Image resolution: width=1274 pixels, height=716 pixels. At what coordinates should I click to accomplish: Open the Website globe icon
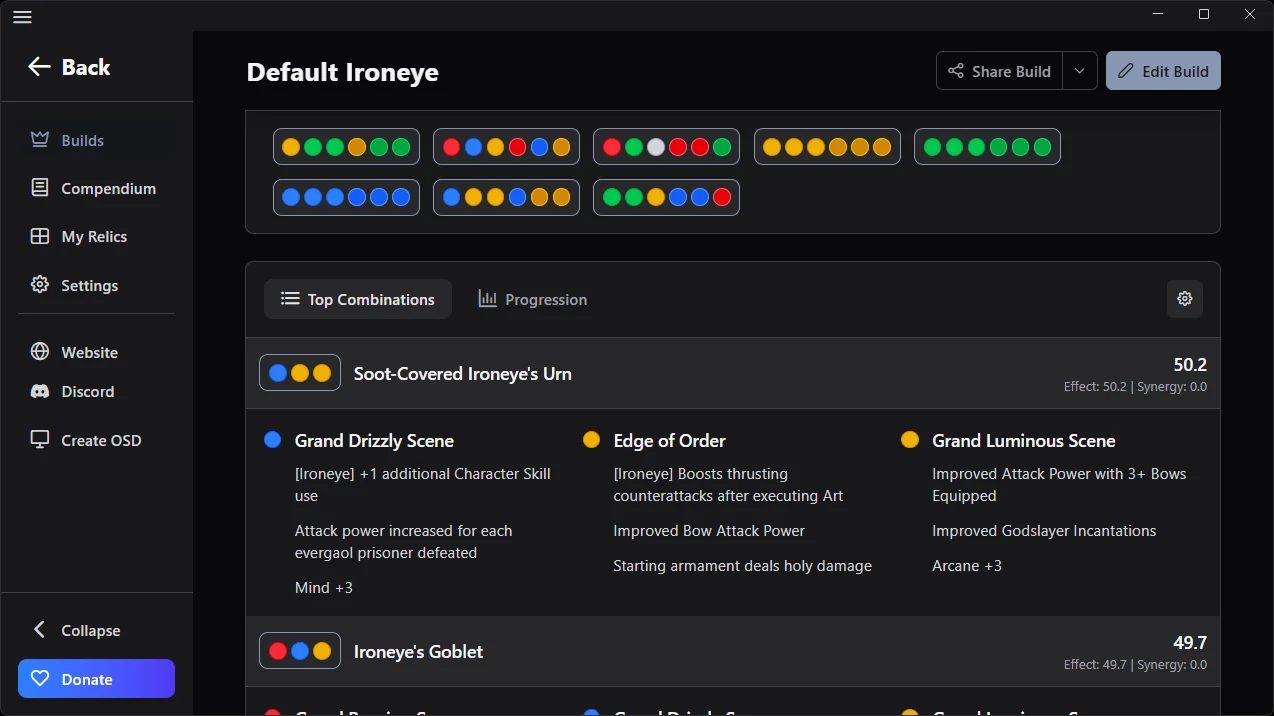40,352
